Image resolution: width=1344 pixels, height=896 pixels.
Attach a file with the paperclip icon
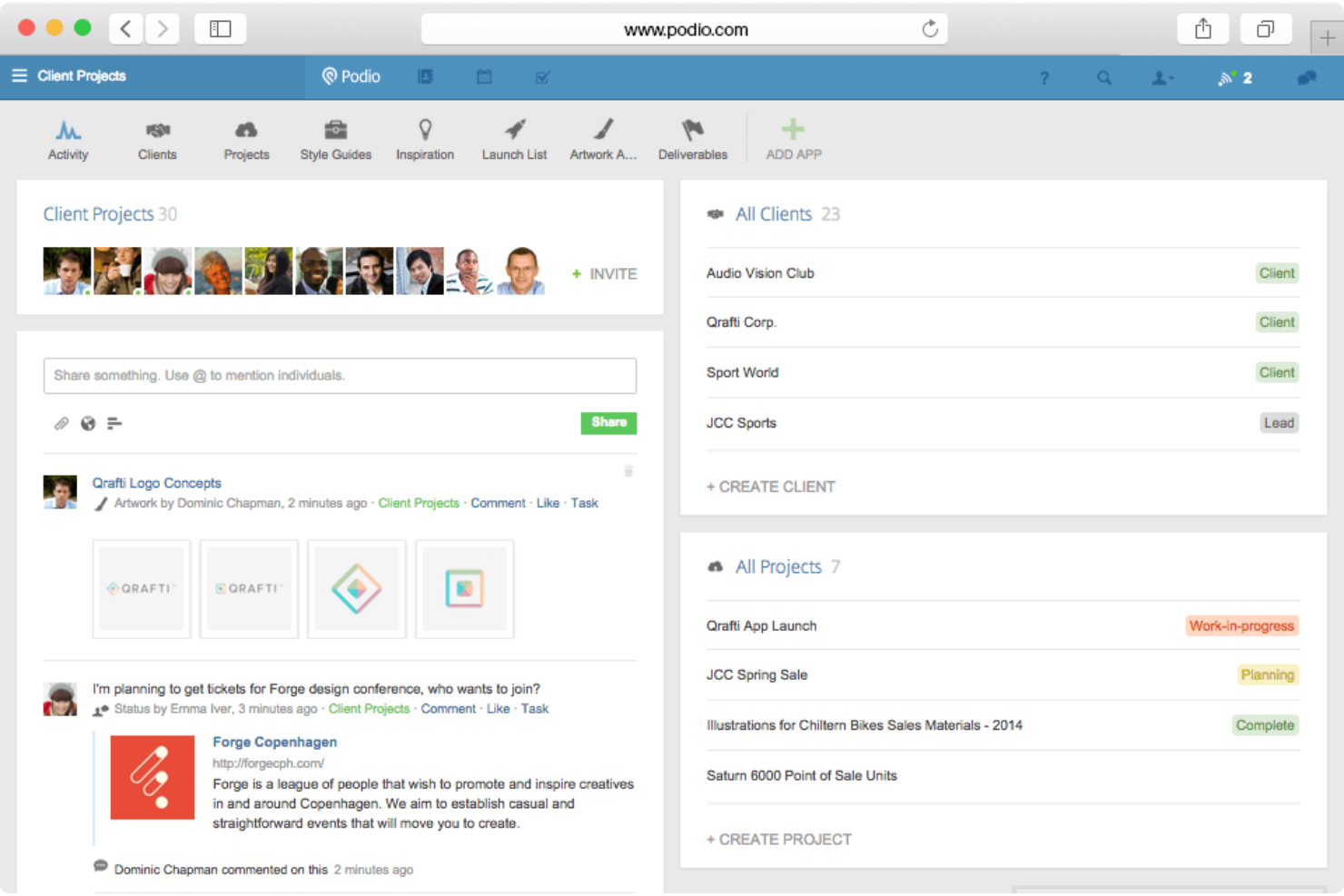click(x=61, y=423)
